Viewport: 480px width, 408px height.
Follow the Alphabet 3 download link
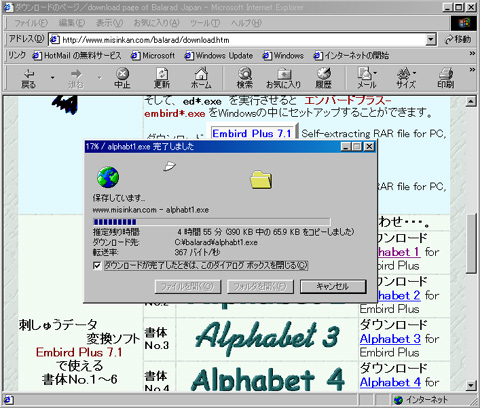click(390, 339)
